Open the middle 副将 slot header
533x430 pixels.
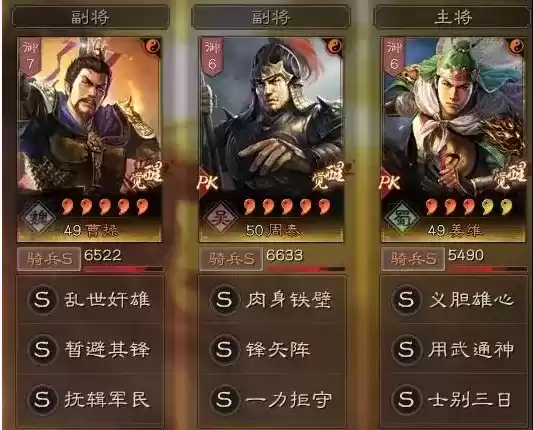click(x=271, y=17)
